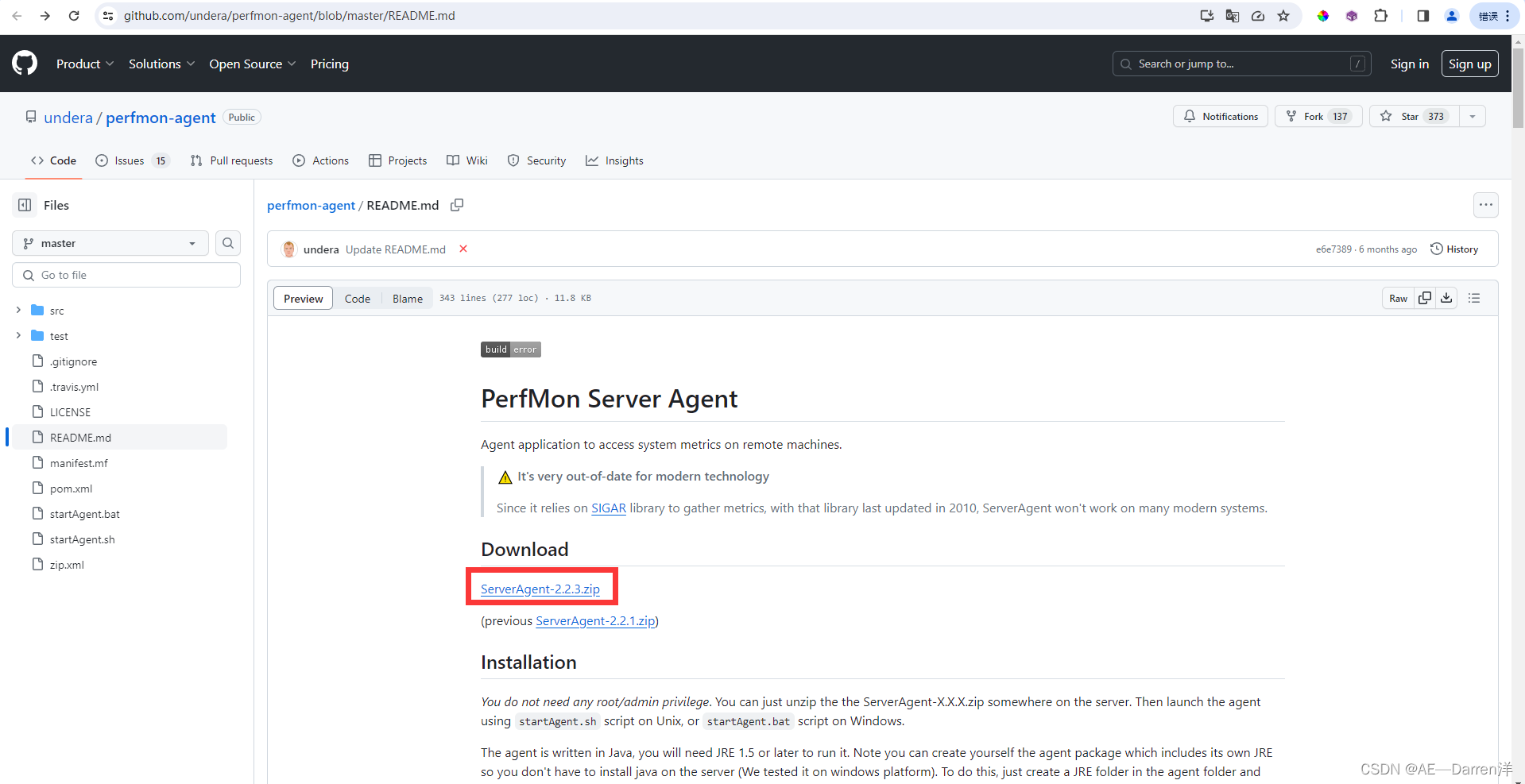Open the more file actions ellipsis
This screenshot has width=1525, height=784.
(1486, 205)
